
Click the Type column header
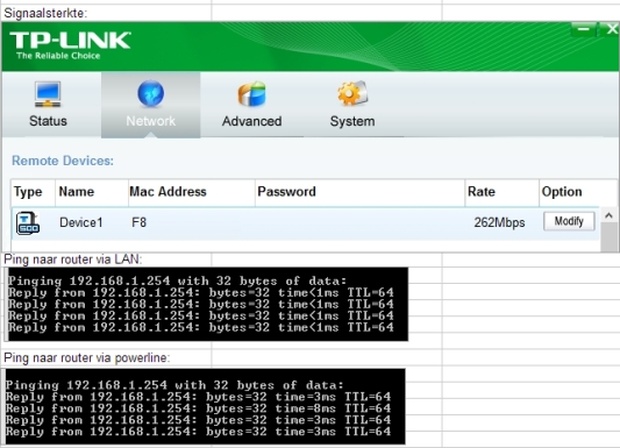click(x=28, y=192)
